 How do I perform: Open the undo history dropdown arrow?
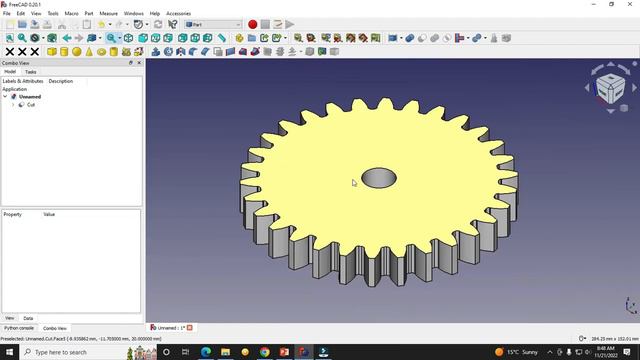110,24
